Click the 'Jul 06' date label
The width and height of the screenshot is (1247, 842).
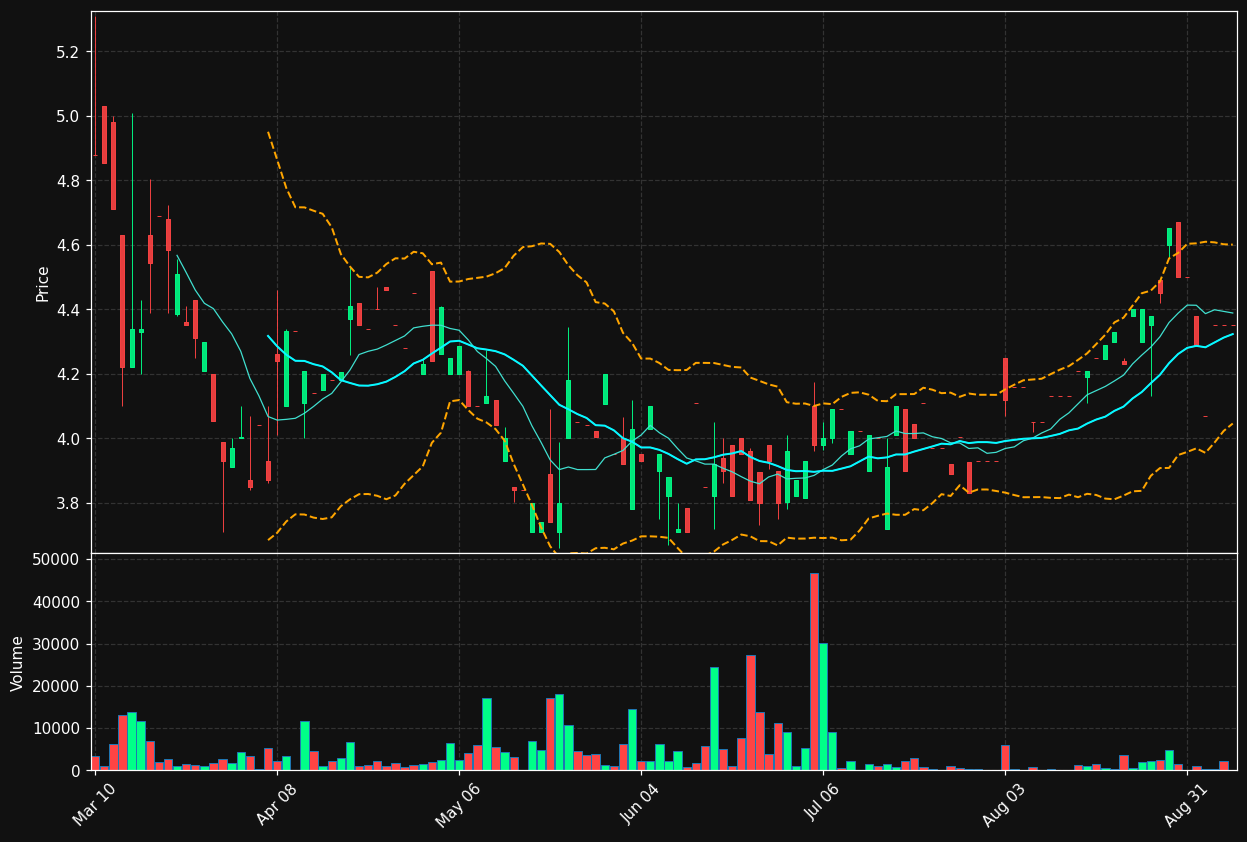coord(822,804)
